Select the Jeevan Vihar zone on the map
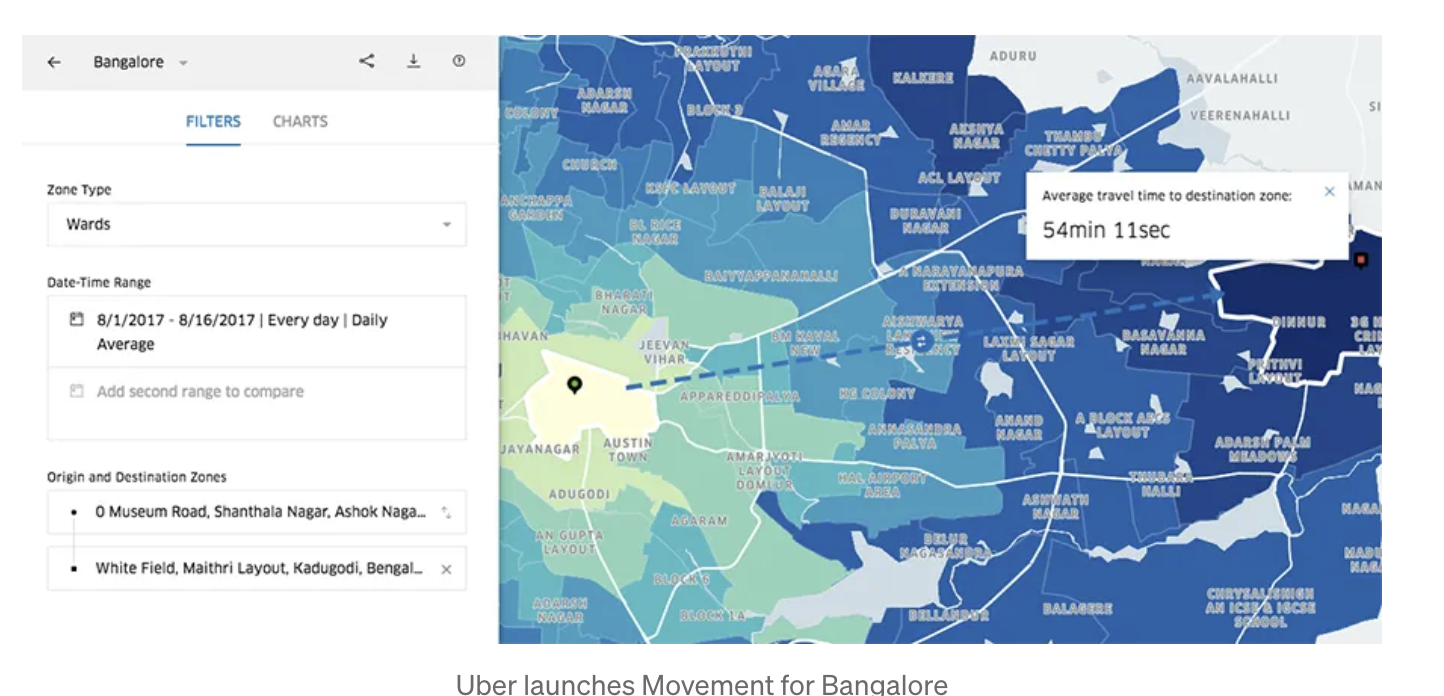This screenshot has width=1444, height=696. pos(667,352)
